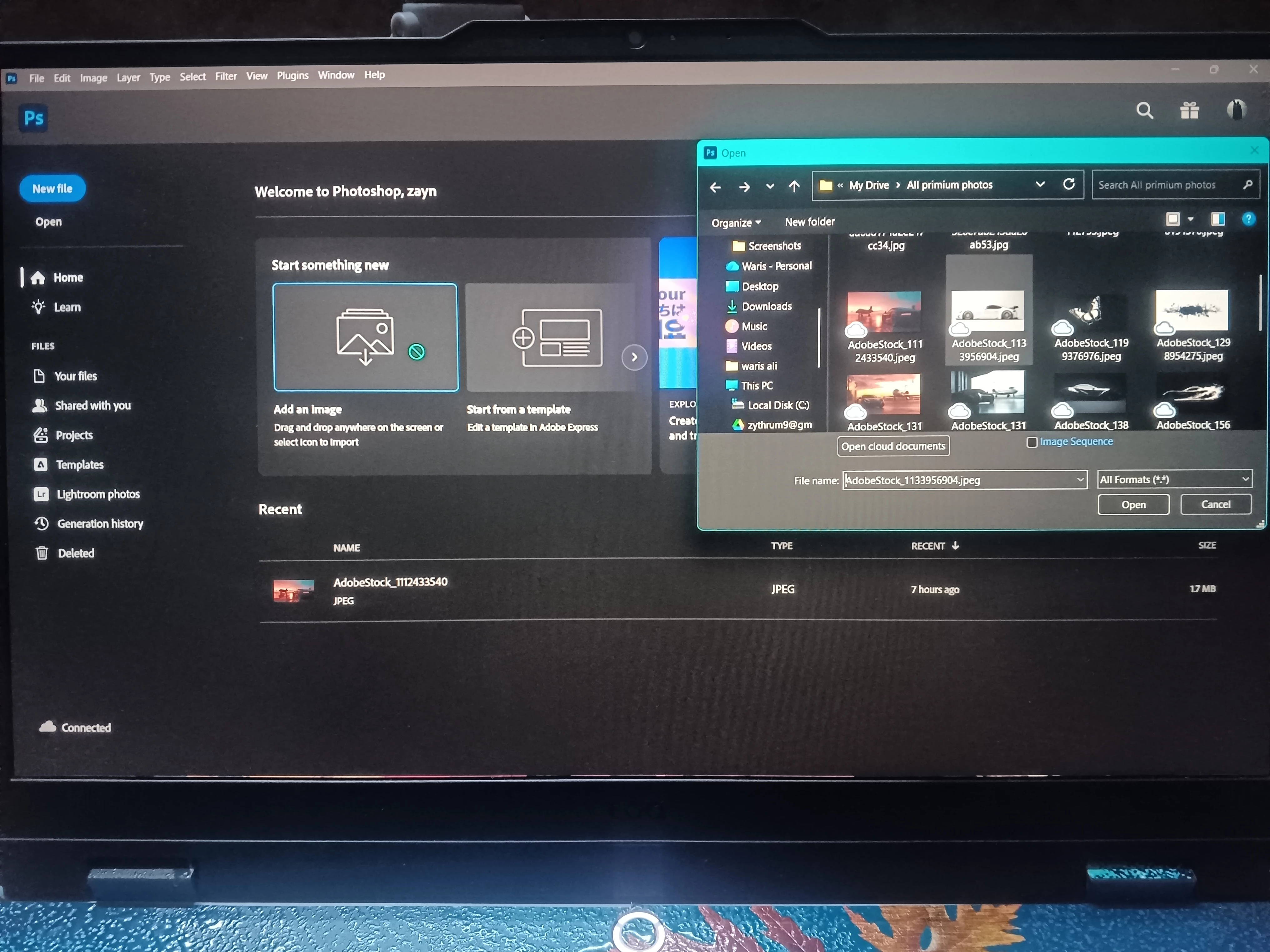The height and width of the screenshot is (952, 1270).
Task: Open the Filter menu
Action: click(226, 76)
